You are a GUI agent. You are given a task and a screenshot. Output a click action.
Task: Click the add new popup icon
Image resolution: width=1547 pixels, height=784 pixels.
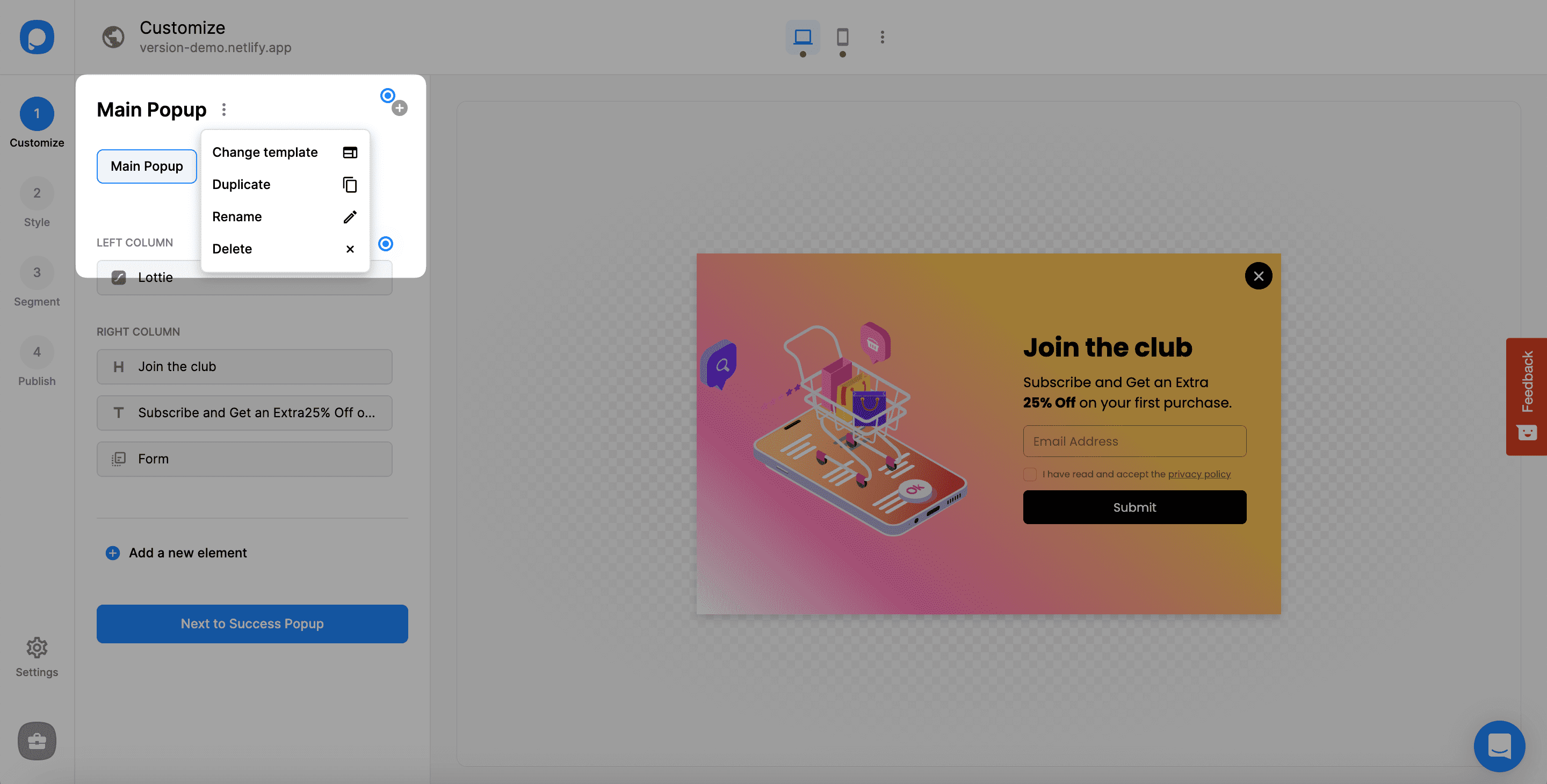(400, 108)
